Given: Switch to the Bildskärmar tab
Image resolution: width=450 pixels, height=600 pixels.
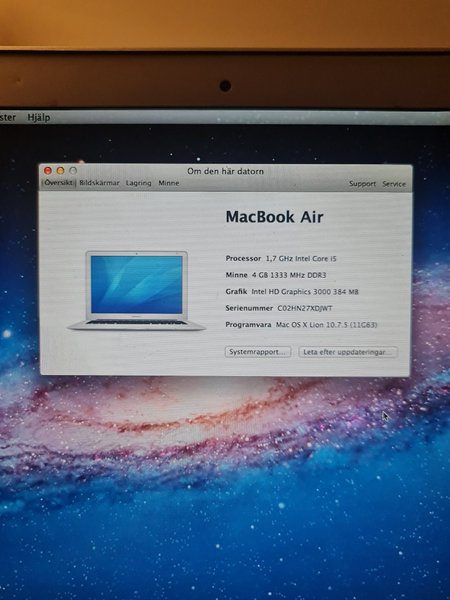Looking at the screenshot, I should tap(99, 183).
